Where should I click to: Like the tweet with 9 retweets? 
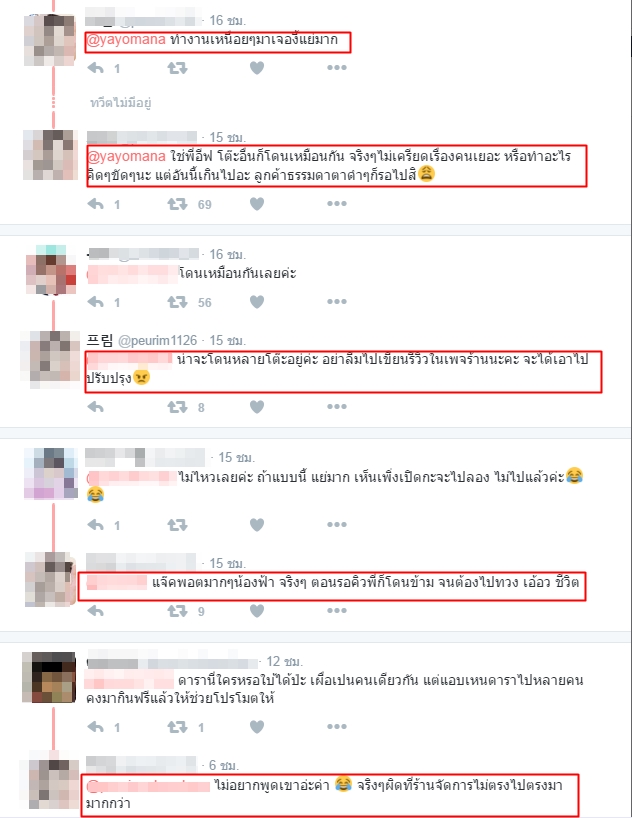[x=257, y=610]
